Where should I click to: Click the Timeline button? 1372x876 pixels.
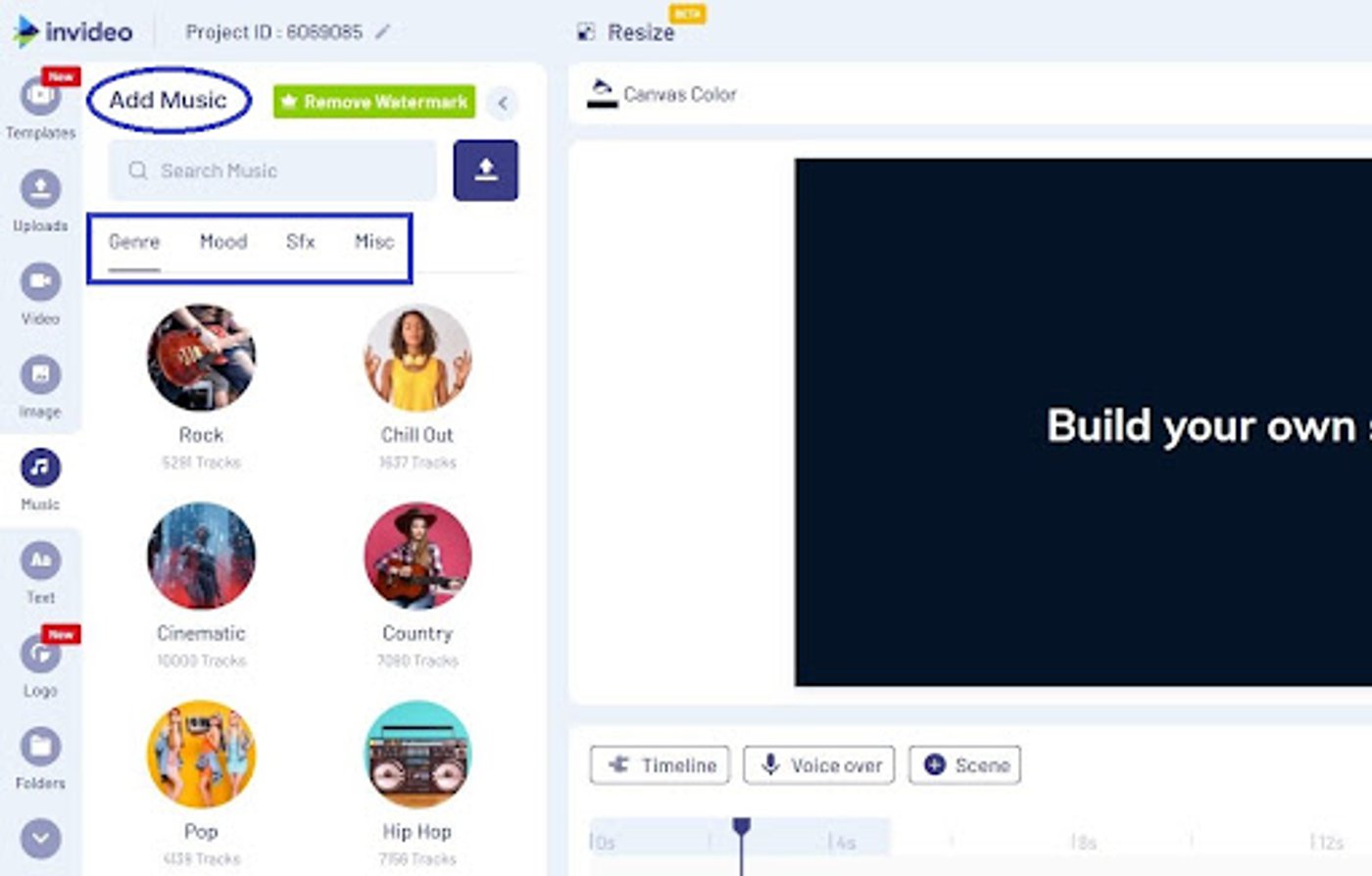(659, 765)
